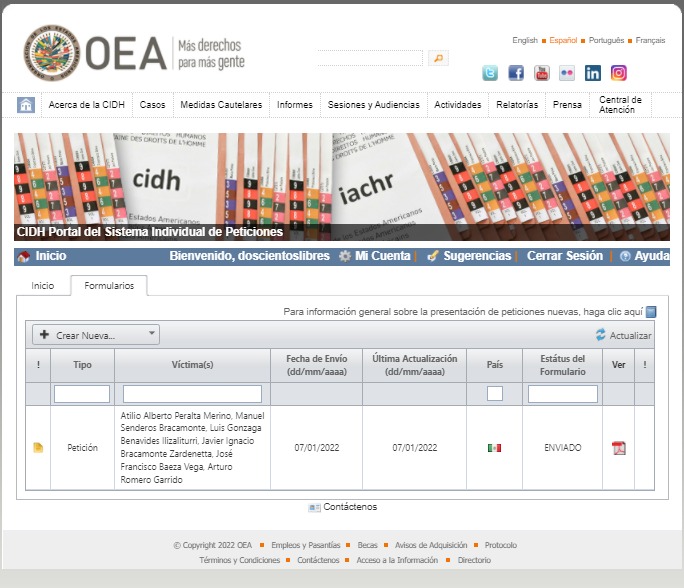684x588 pixels.
Task: Open the País filter dropdown box
Action: 494,394
